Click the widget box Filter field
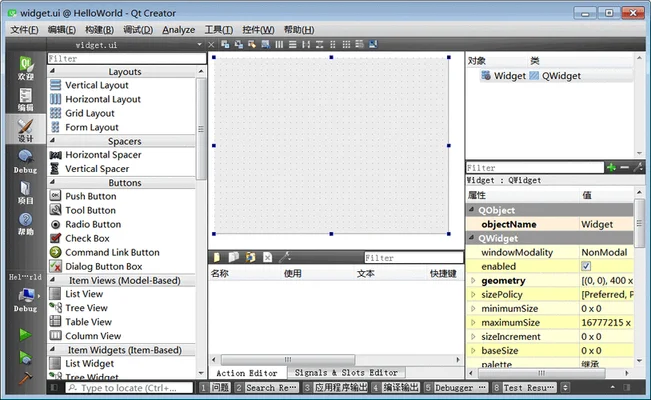Screen dimensions: 651x400 [127, 58]
